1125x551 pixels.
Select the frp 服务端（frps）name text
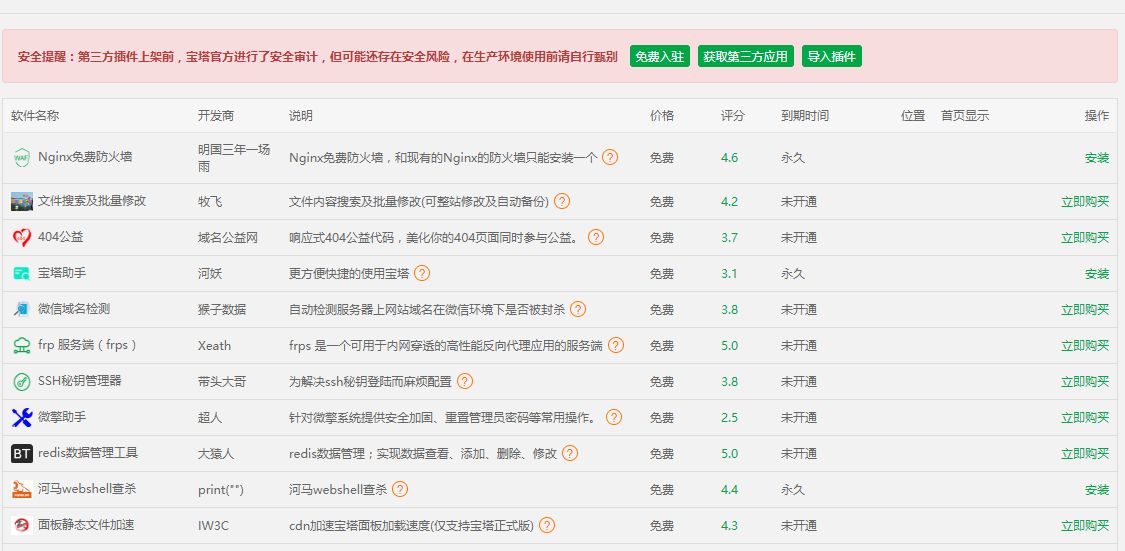pyautogui.click(x=87, y=345)
